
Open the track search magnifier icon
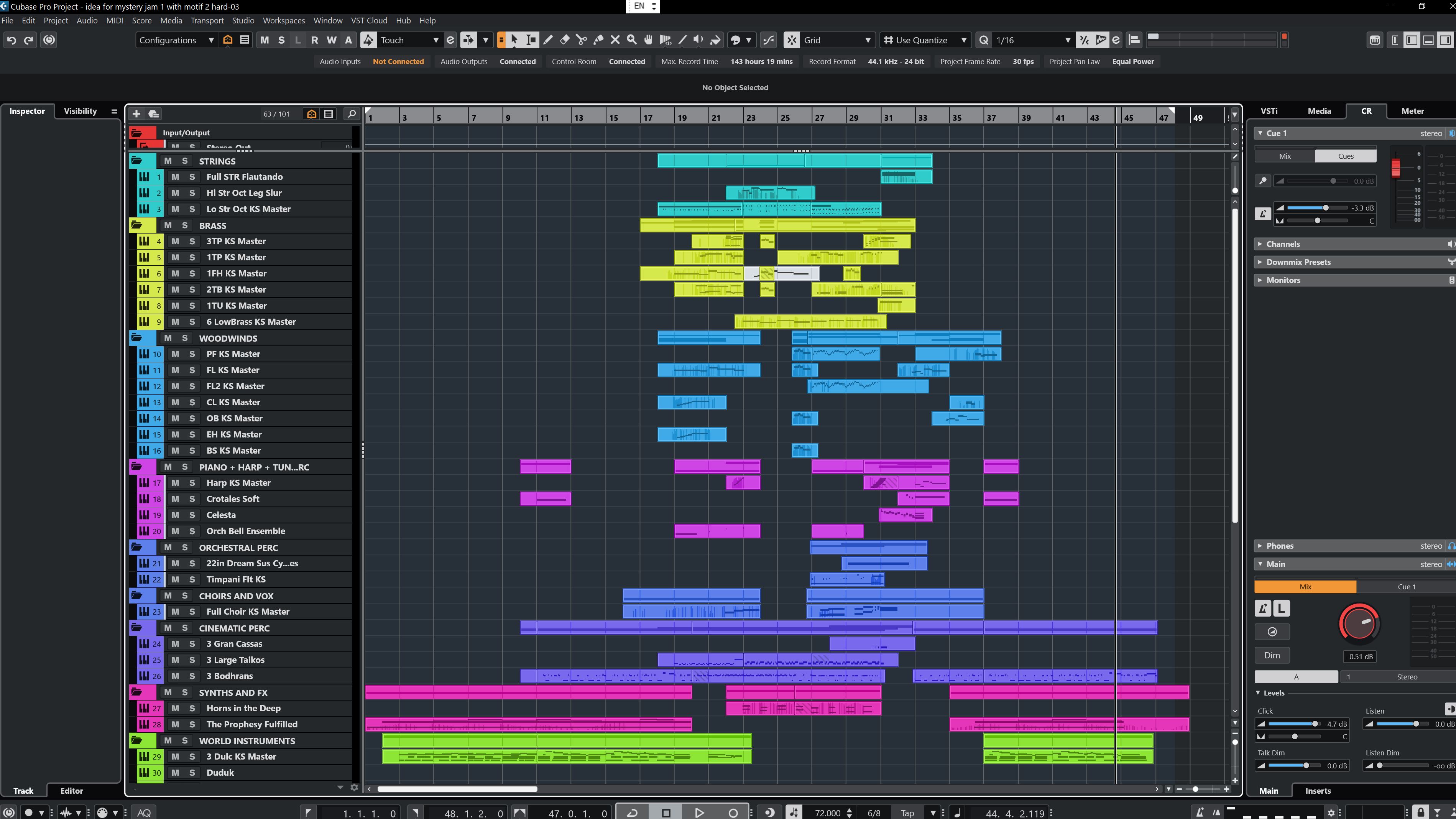coord(351,113)
